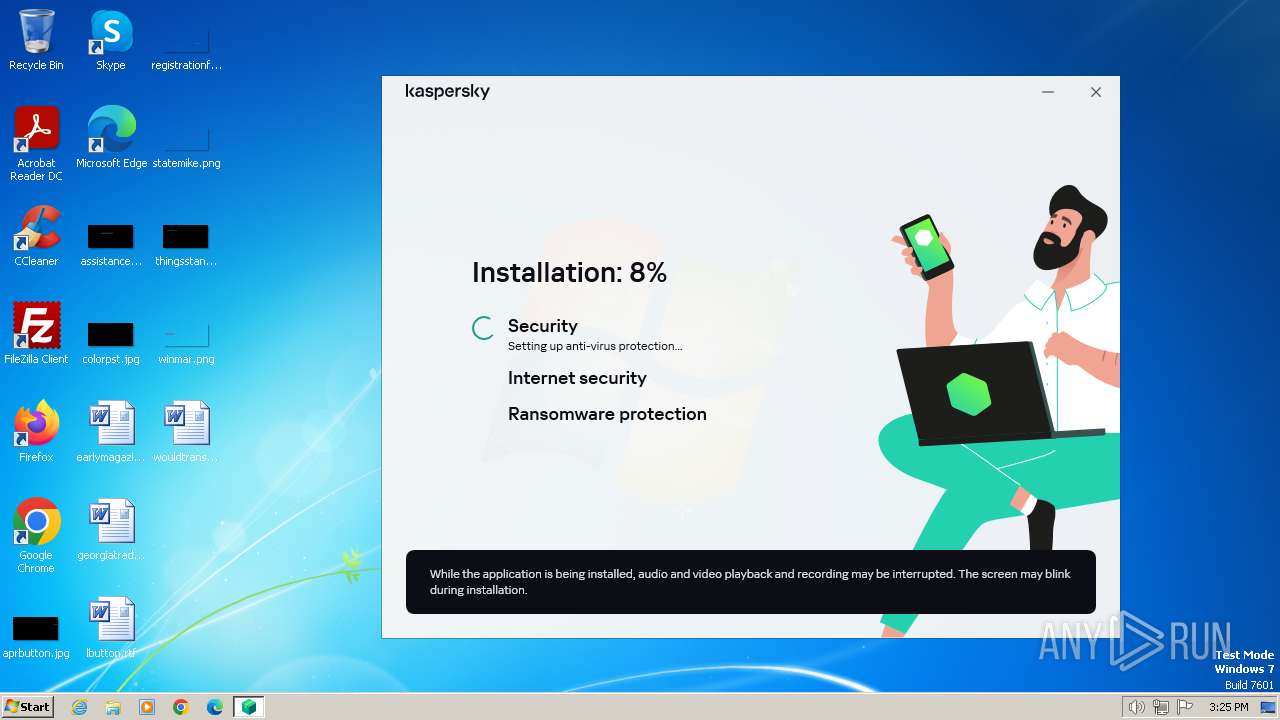Launch FileZilla Client shortcut
1280x720 pixels.
[x=36, y=334]
